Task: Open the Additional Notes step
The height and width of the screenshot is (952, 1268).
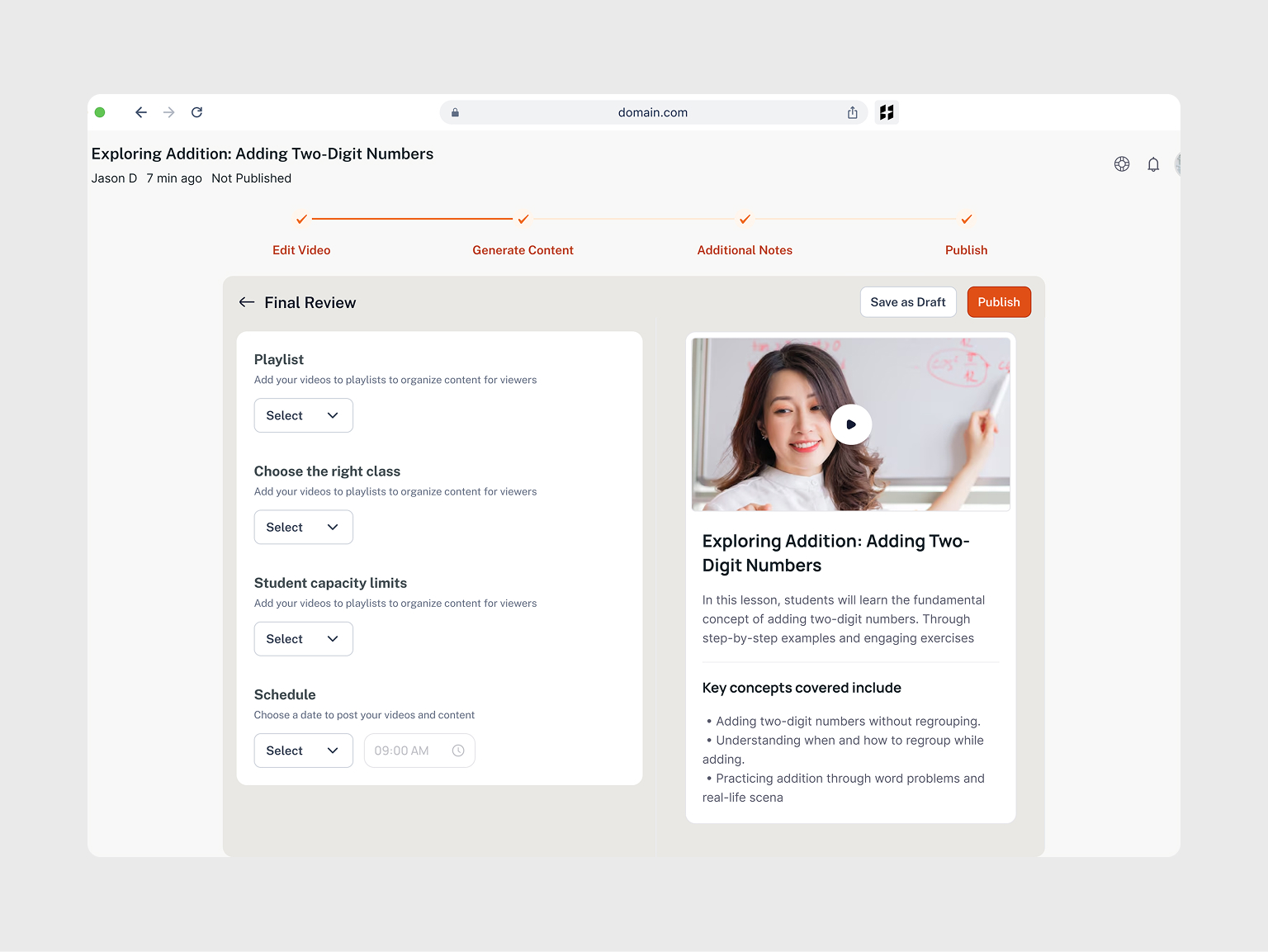Action: point(745,249)
